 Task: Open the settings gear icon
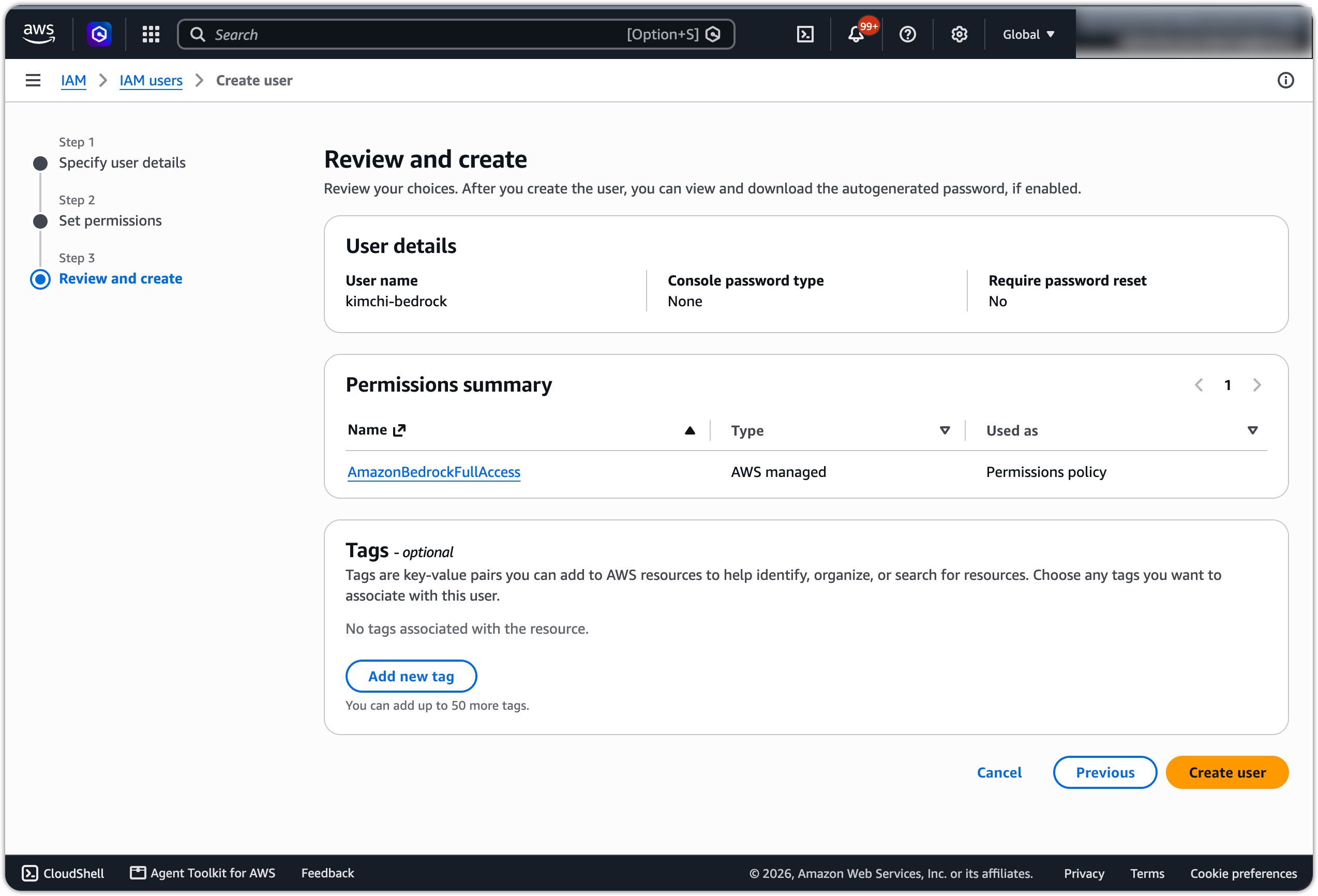pyautogui.click(x=959, y=35)
